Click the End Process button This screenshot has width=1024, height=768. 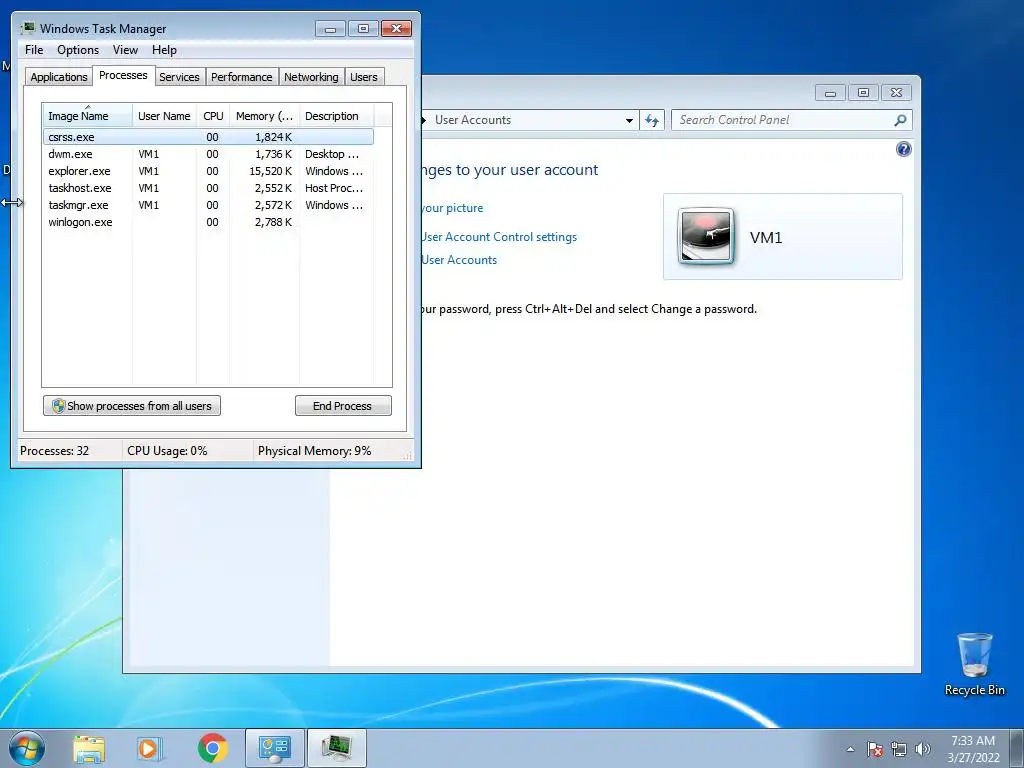pos(343,406)
